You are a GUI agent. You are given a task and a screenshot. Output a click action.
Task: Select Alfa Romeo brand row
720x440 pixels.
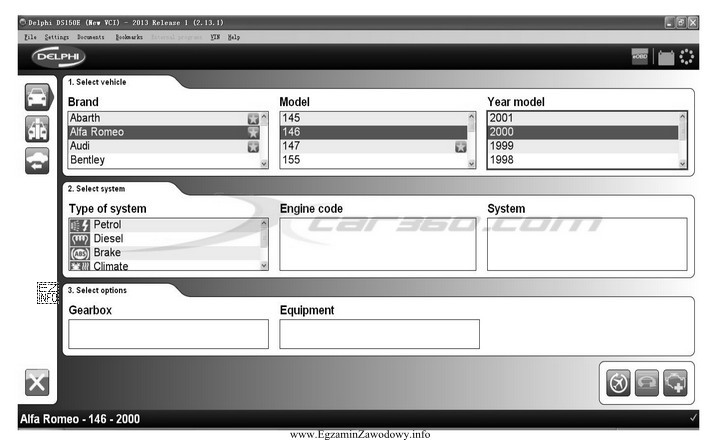pyautogui.click(x=164, y=132)
